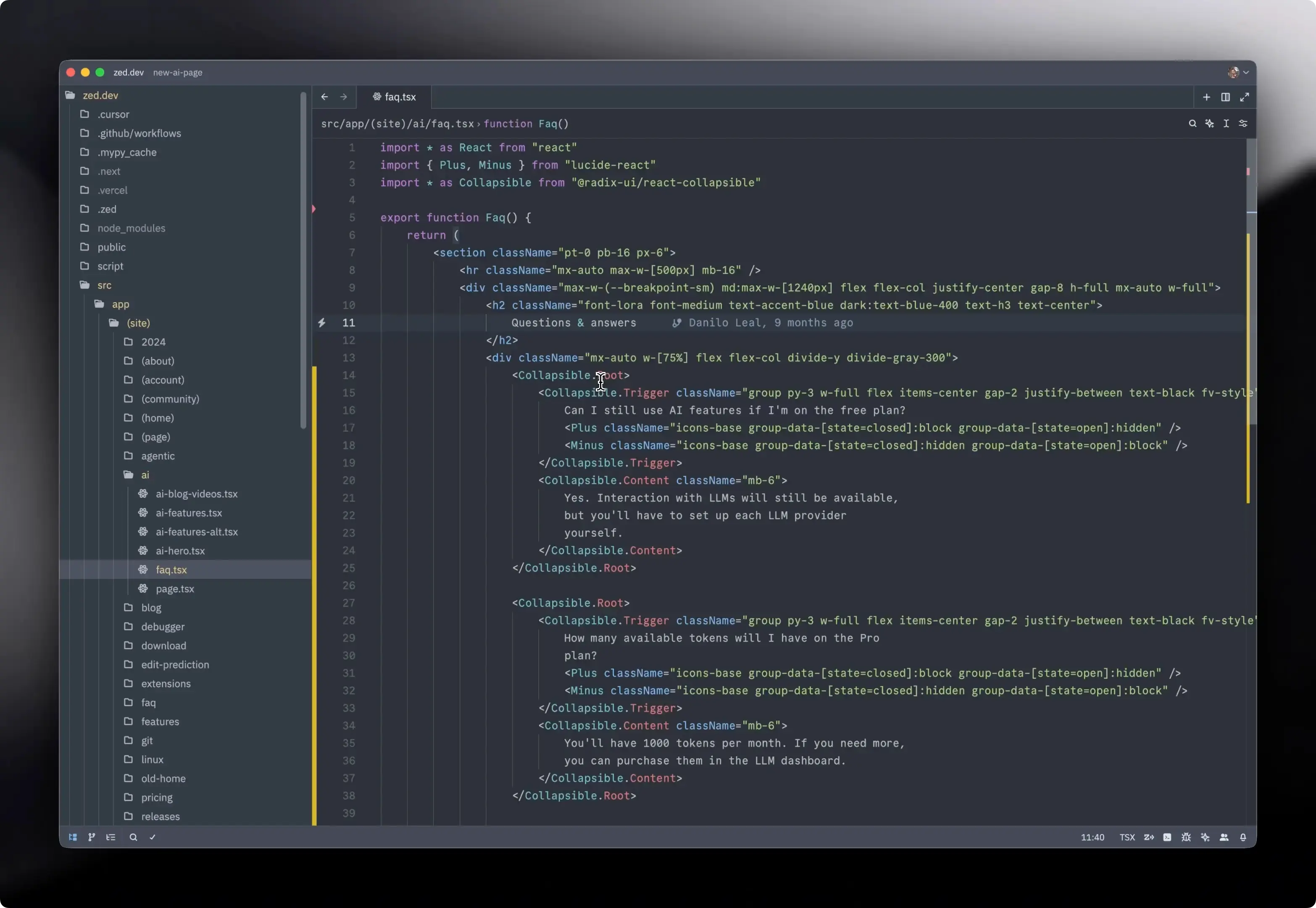The width and height of the screenshot is (1316, 908).
Task: Navigate back with the left arrow
Action: 324,97
